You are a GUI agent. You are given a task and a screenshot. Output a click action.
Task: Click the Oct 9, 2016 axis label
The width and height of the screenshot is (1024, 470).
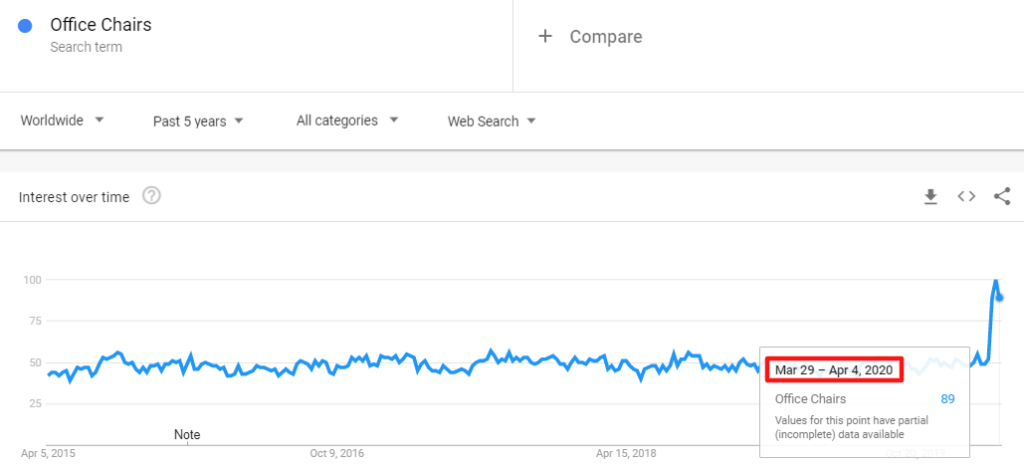pyautogui.click(x=337, y=453)
